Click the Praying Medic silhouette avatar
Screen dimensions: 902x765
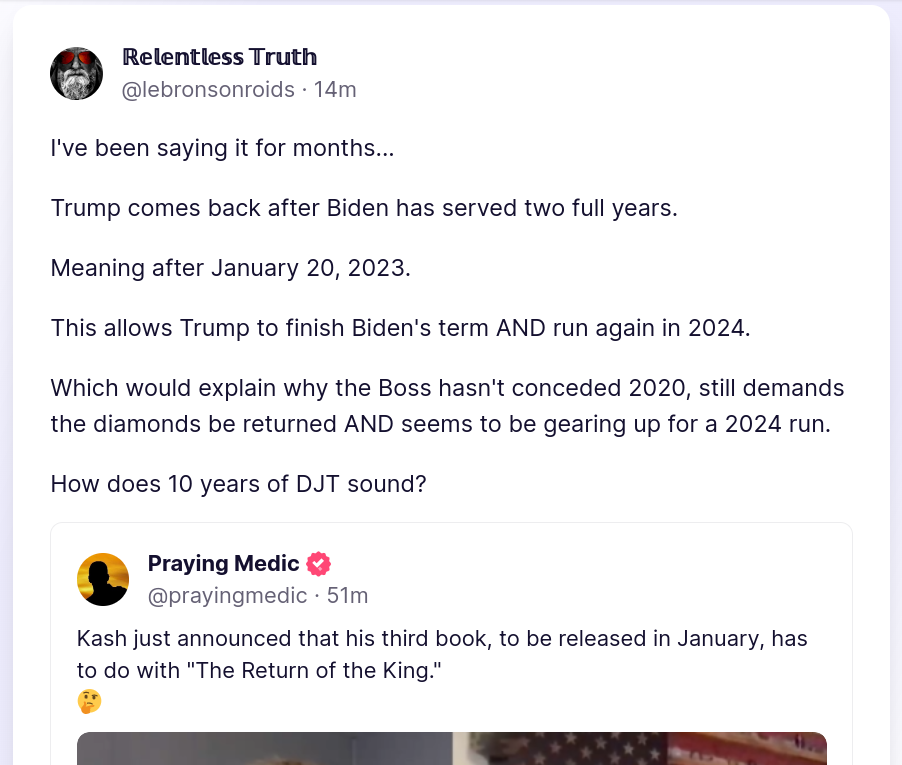click(x=103, y=579)
